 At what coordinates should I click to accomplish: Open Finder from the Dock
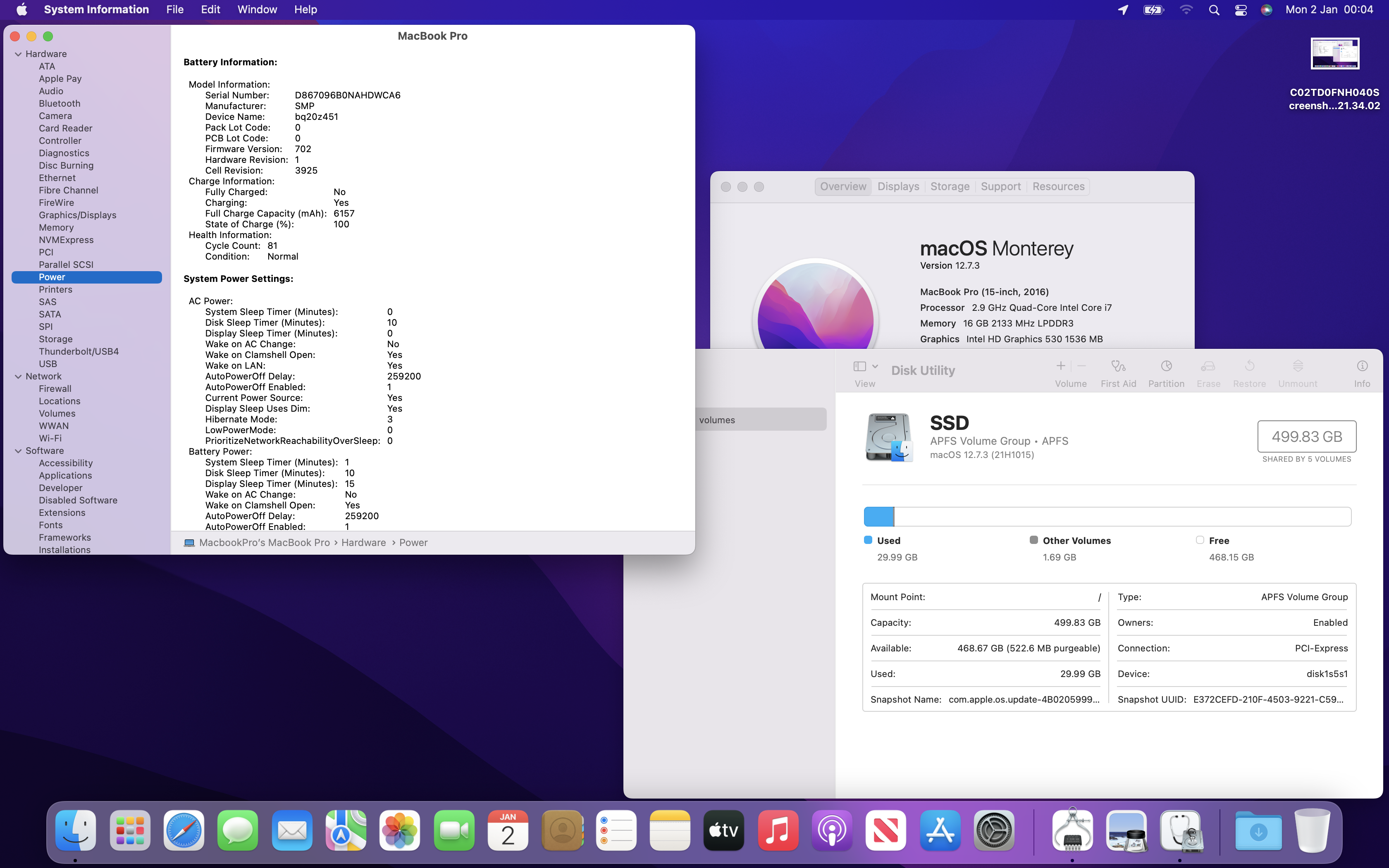tap(76, 830)
